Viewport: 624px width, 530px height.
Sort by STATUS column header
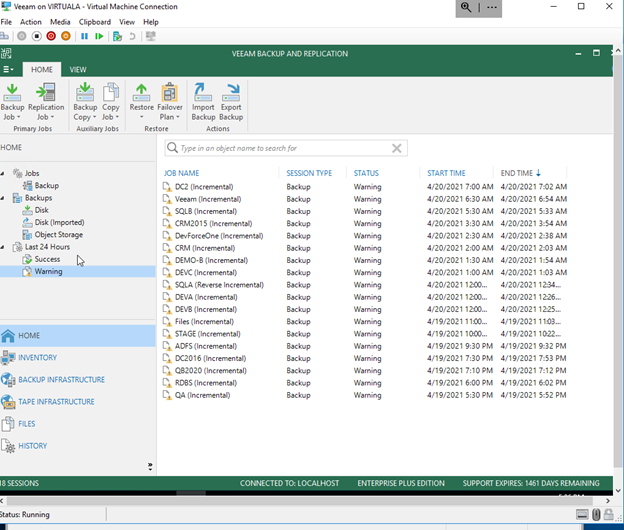tap(366, 173)
